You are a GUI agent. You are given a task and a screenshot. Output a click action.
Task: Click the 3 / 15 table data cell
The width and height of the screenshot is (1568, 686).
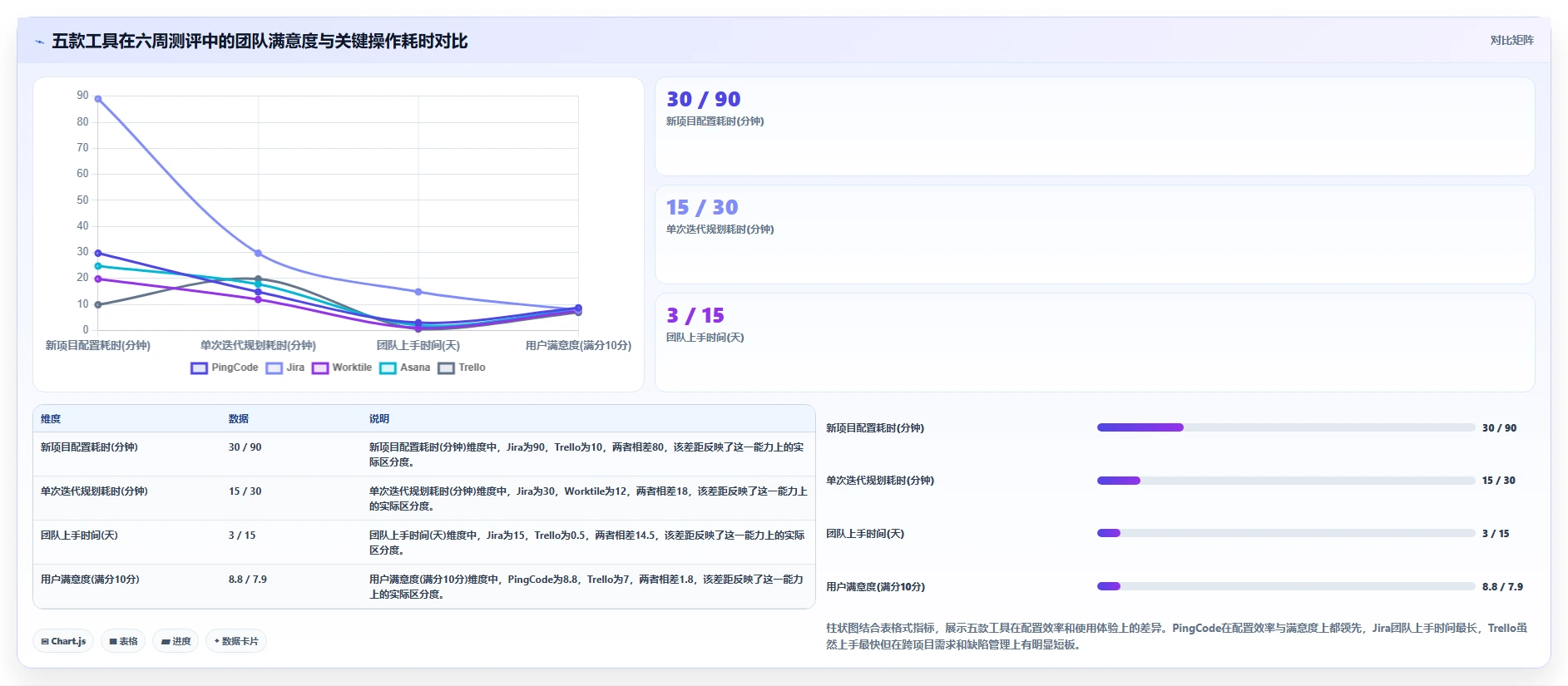coord(242,535)
